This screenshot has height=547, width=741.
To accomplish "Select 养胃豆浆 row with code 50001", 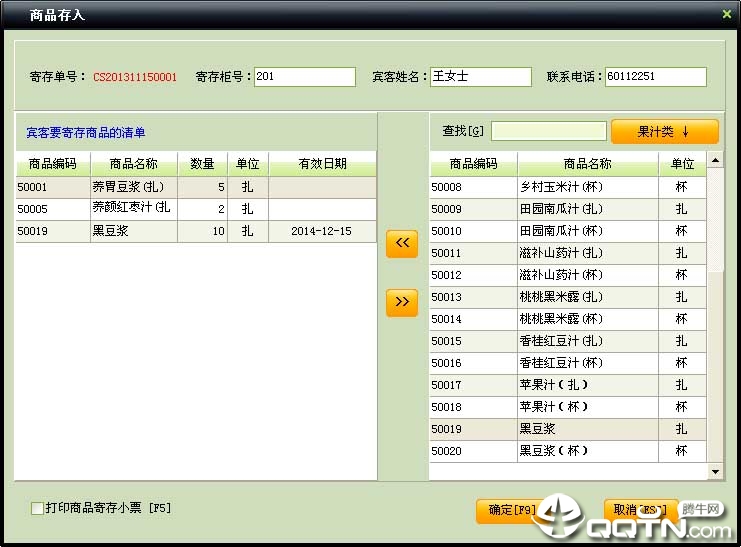I will tap(133, 187).
